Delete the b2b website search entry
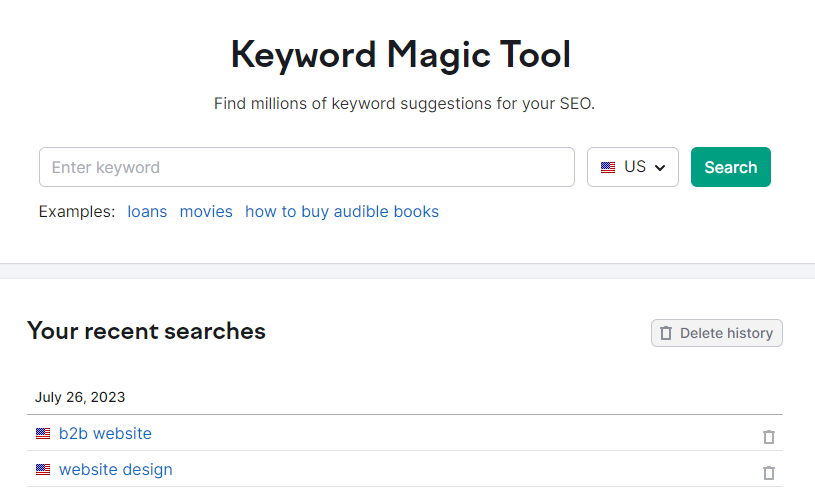Viewport: 815px width, 488px height. click(x=769, y=437)
